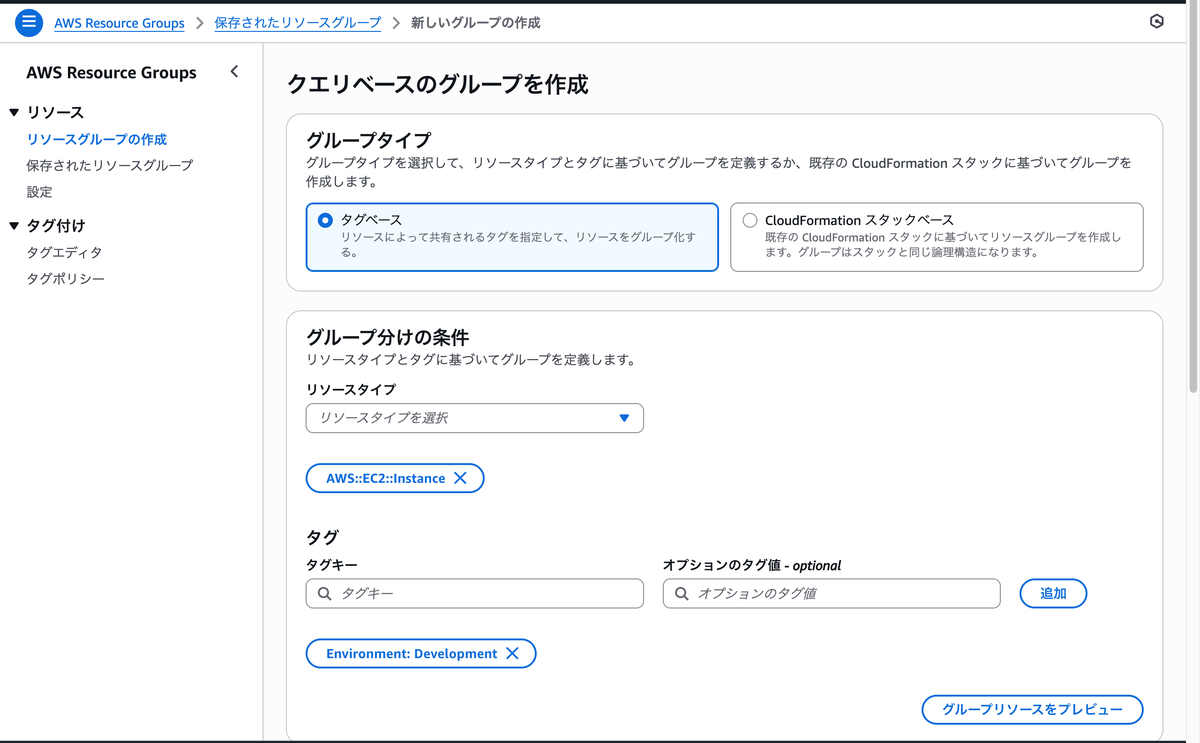Select the CloudFormation スタックベース radio button

[x=750, y=220]
